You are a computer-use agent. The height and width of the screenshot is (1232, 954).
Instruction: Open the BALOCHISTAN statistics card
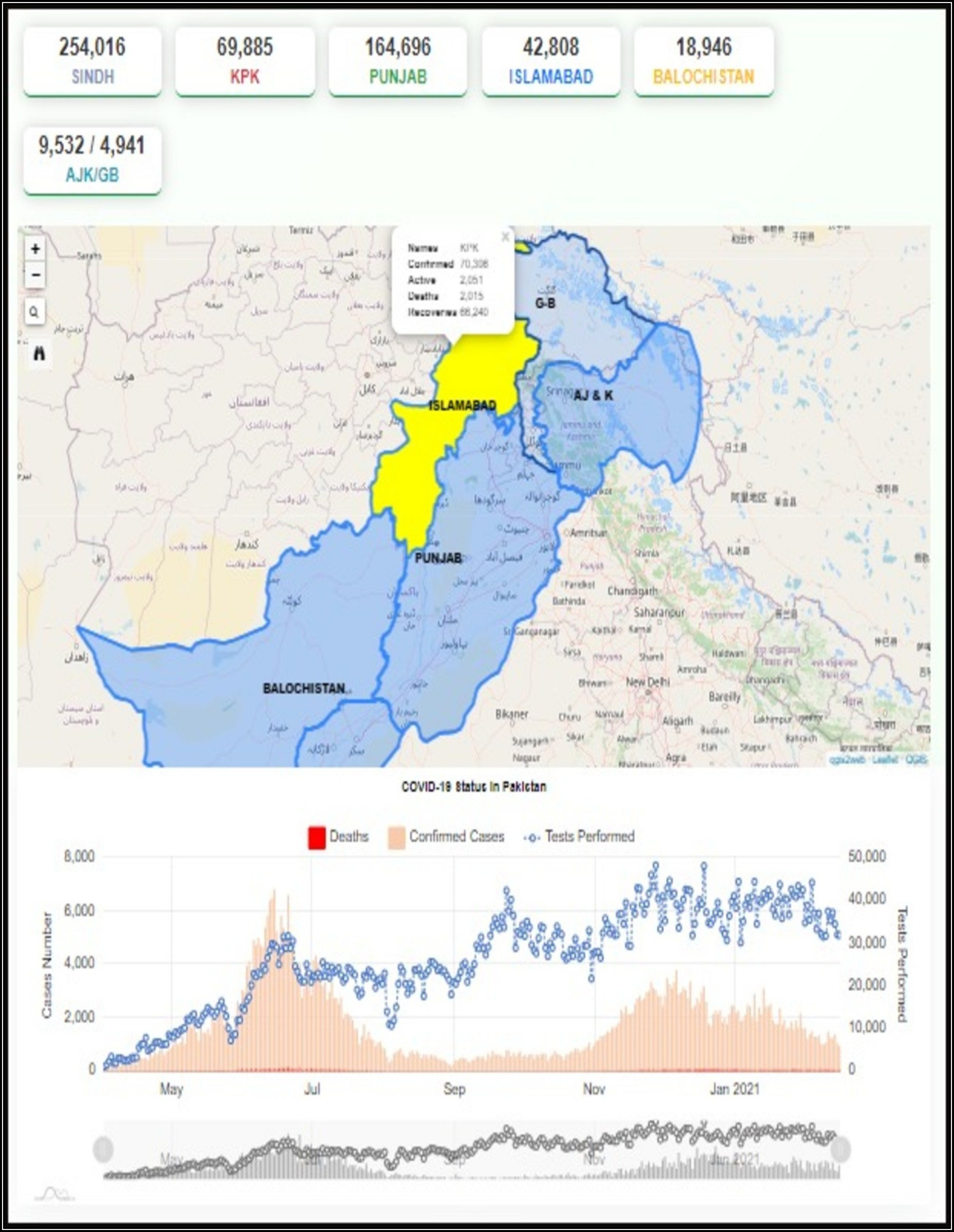[703, 61]
